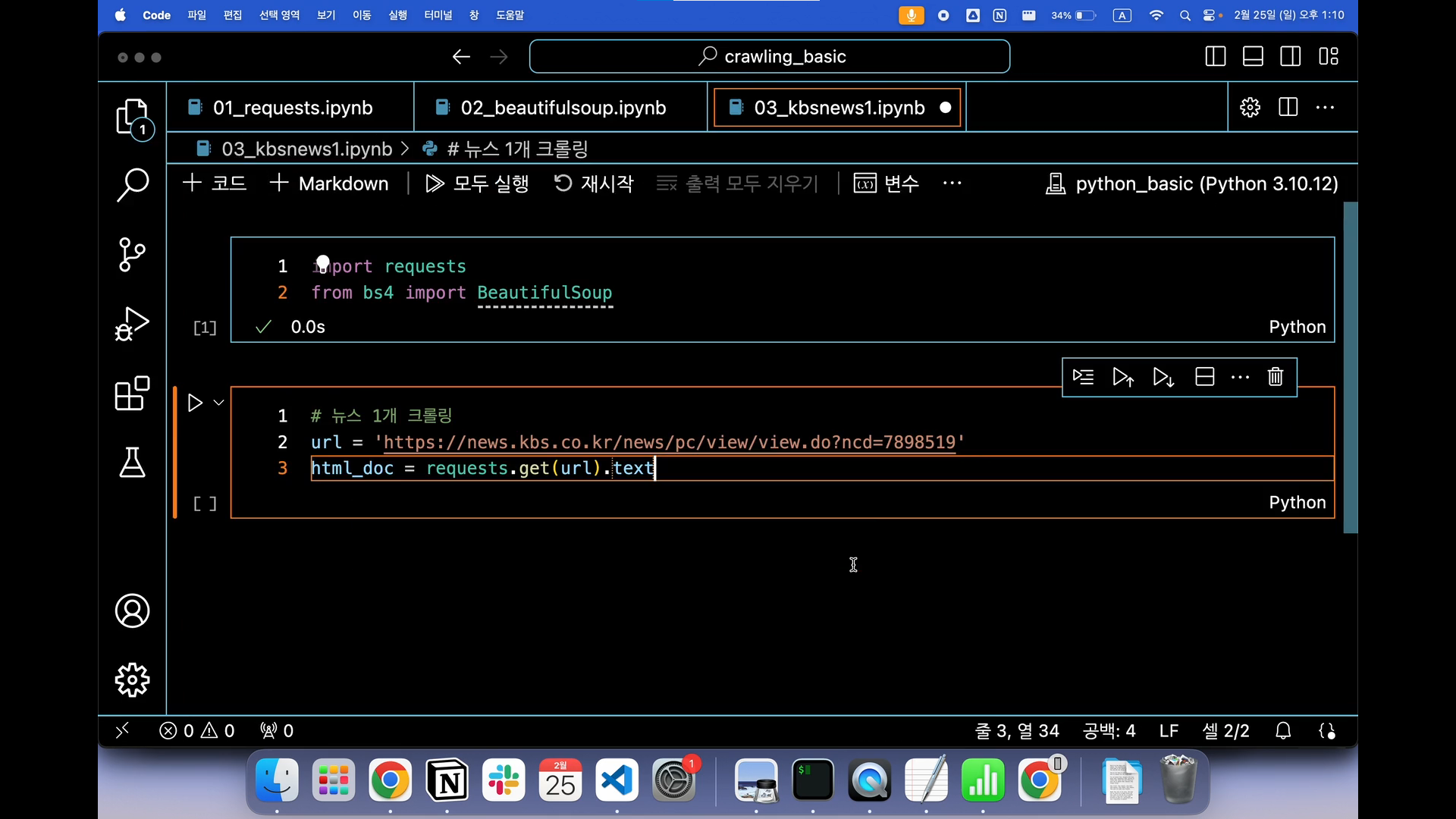Viewport: 1456px width, 819px height.
Task: Switch to the 02_beautifulsoup.ipynb tab
Action: (x=562, y=108)
